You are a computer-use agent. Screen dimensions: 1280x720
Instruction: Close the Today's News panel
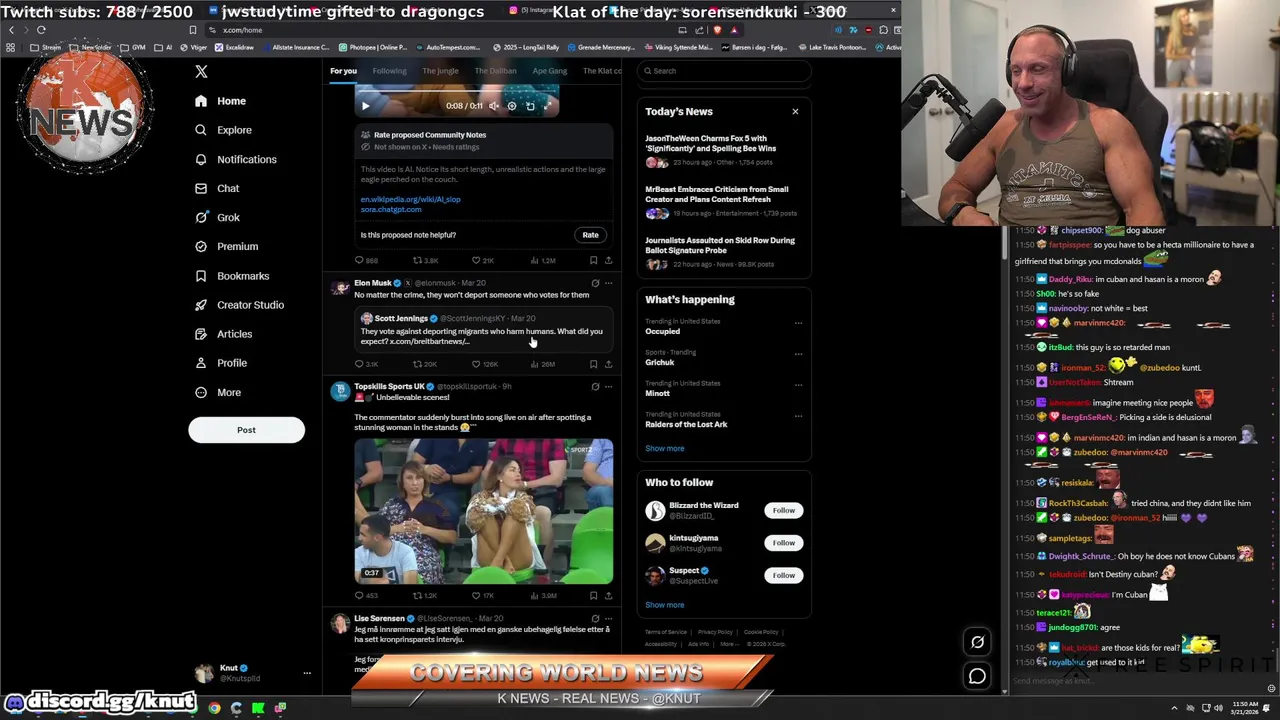pyautogui.click(x=795, y=111)
